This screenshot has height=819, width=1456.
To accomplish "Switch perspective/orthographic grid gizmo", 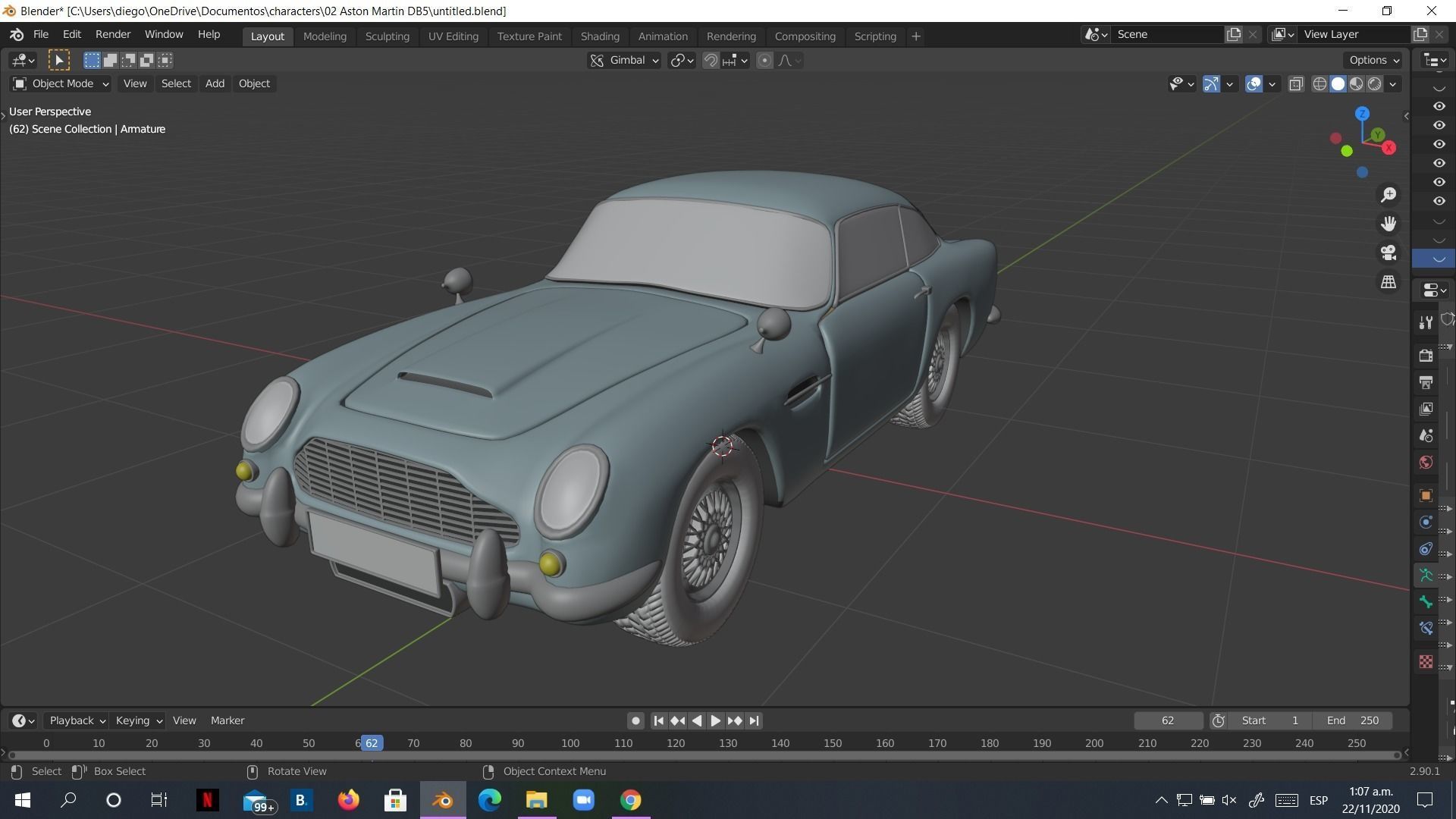I will (1389, 281).
